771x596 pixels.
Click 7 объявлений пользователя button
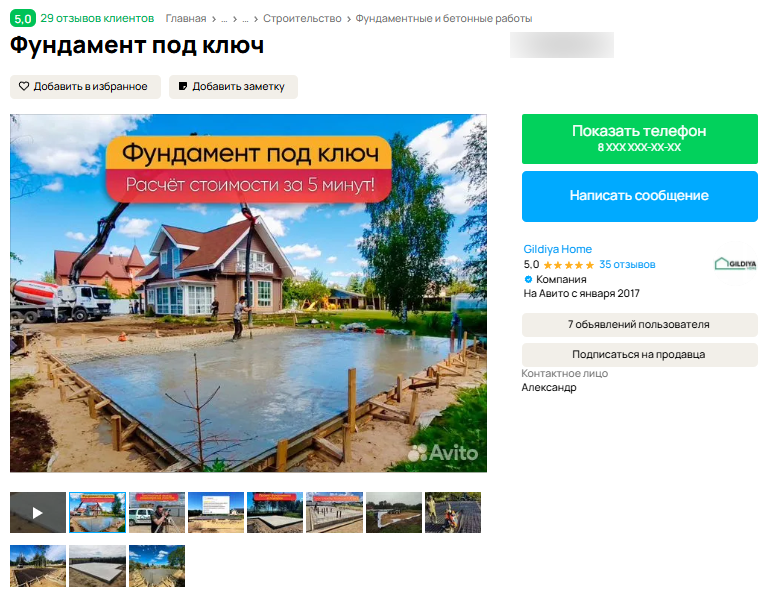[639, 324]
